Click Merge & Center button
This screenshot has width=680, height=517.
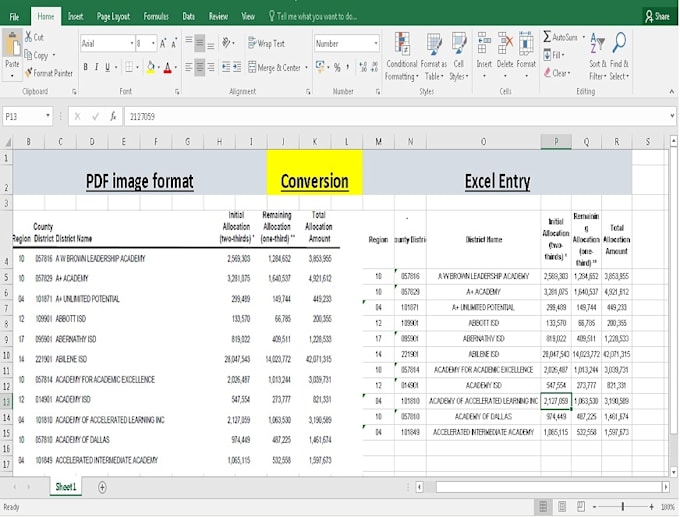(x=275, y=68)
